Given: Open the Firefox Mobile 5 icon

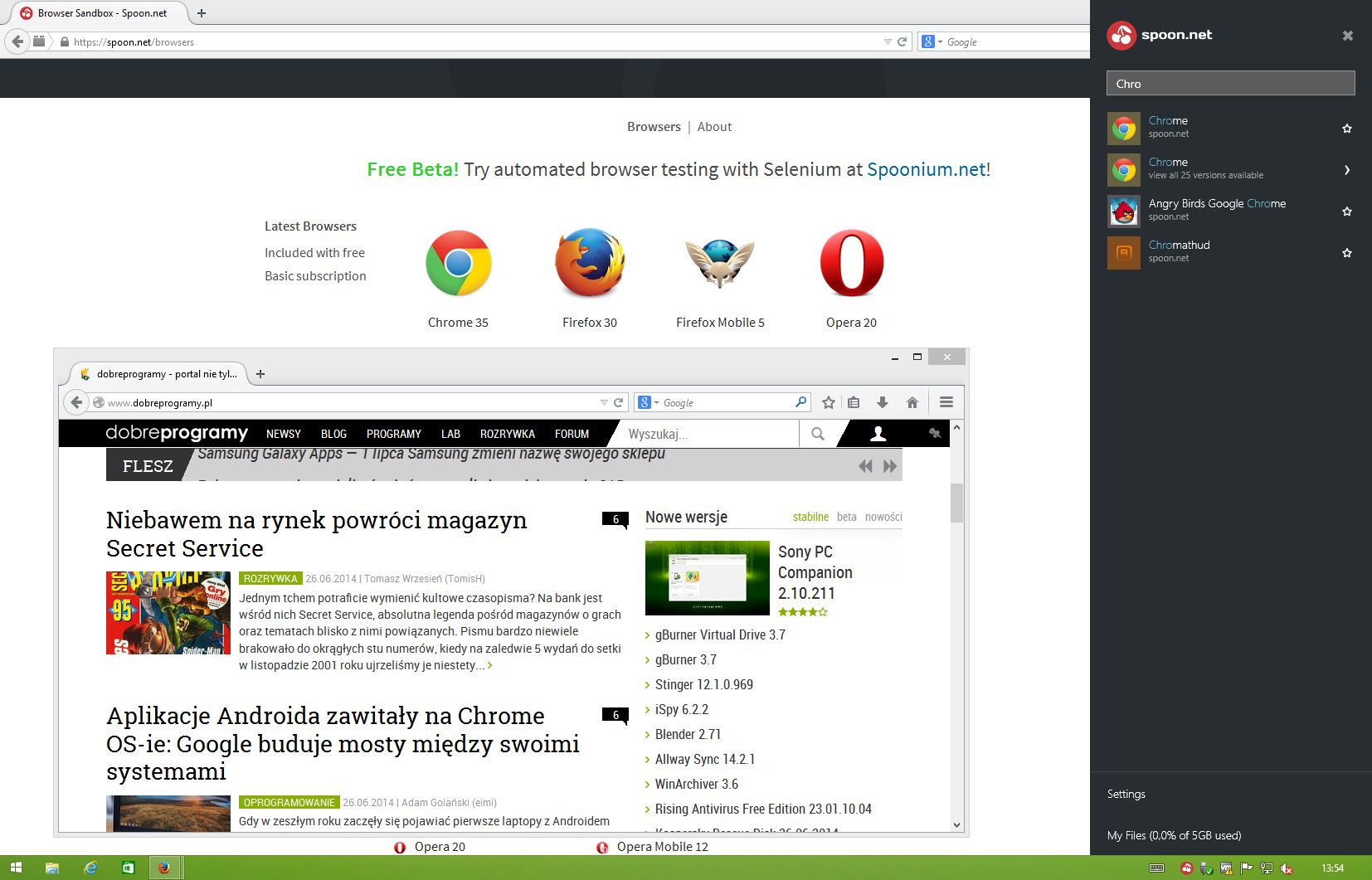Looking at the screenshot, I should (720, 263).
